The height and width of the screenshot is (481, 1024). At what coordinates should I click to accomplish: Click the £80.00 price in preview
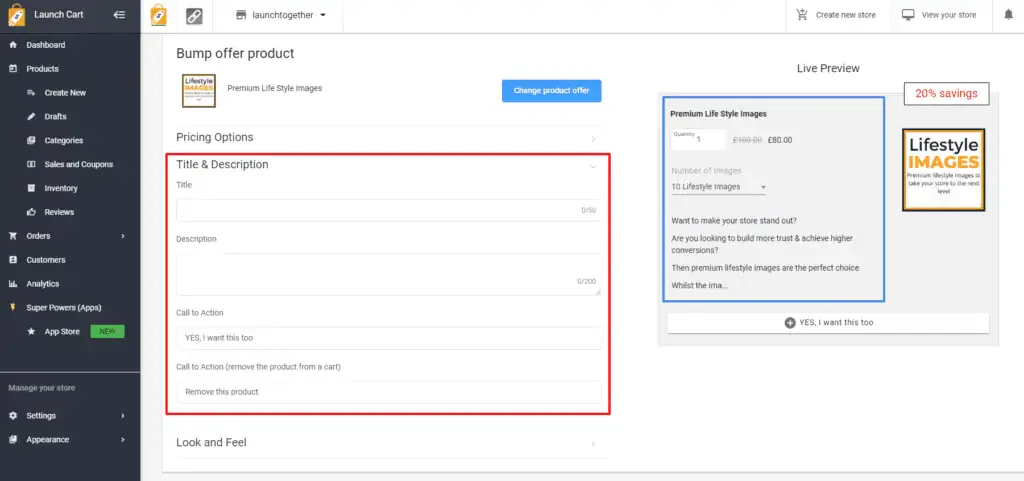(x=780, y=140)
